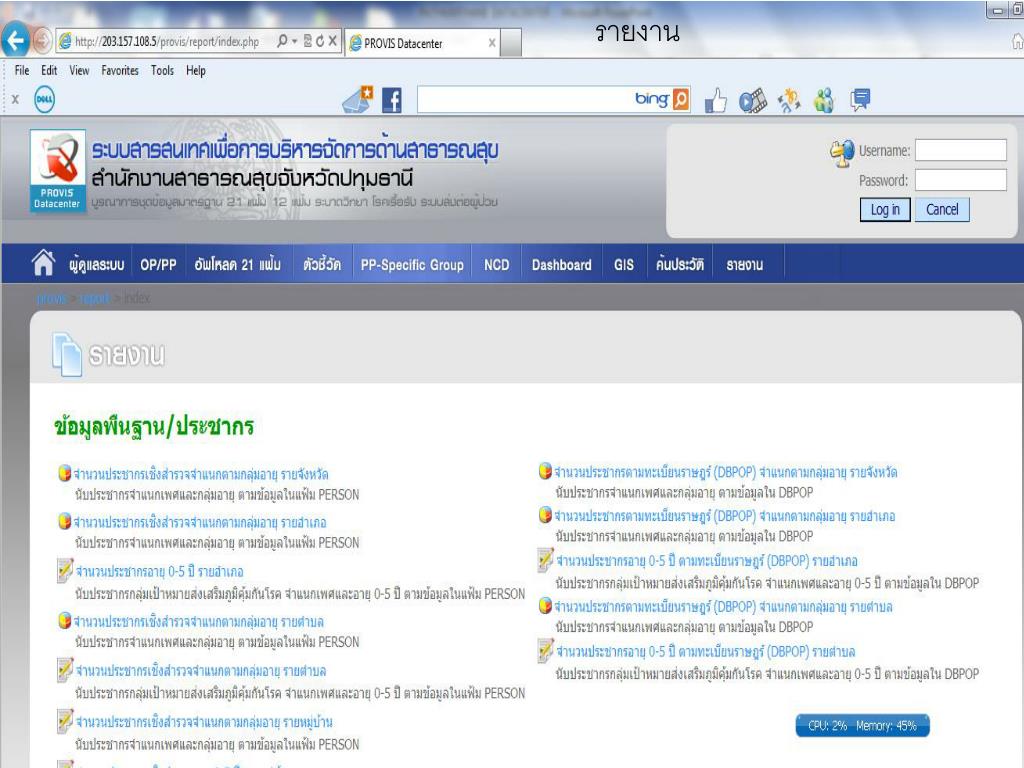Click the home icon in navigation bar
The width and height of the screenshot is (1024, 768).
(44, 263)
